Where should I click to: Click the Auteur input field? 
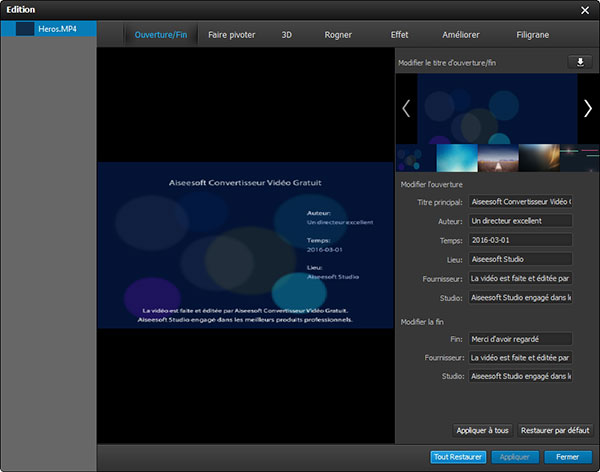coord(520,221)
